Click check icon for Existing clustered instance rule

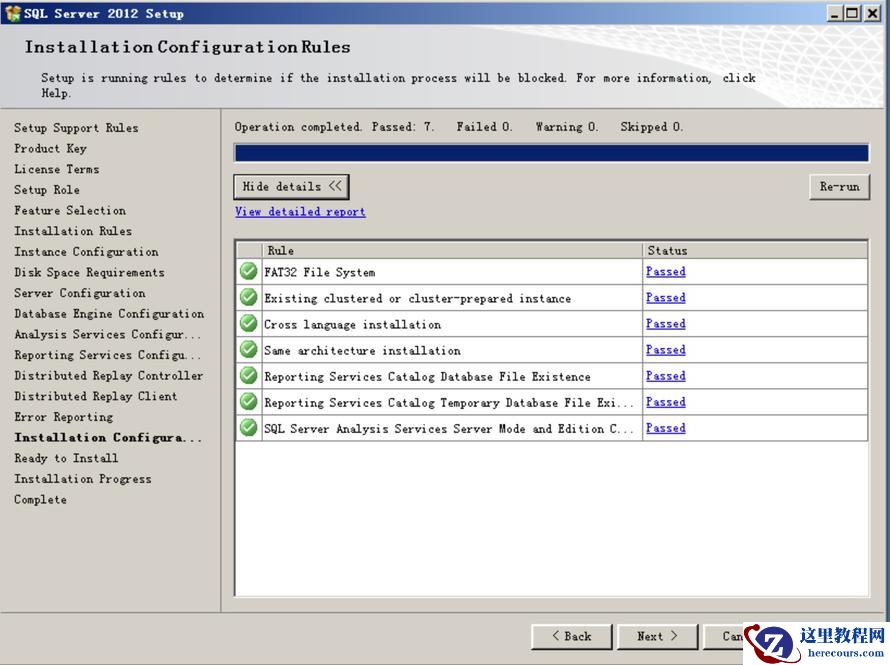(x=248, y=298)
